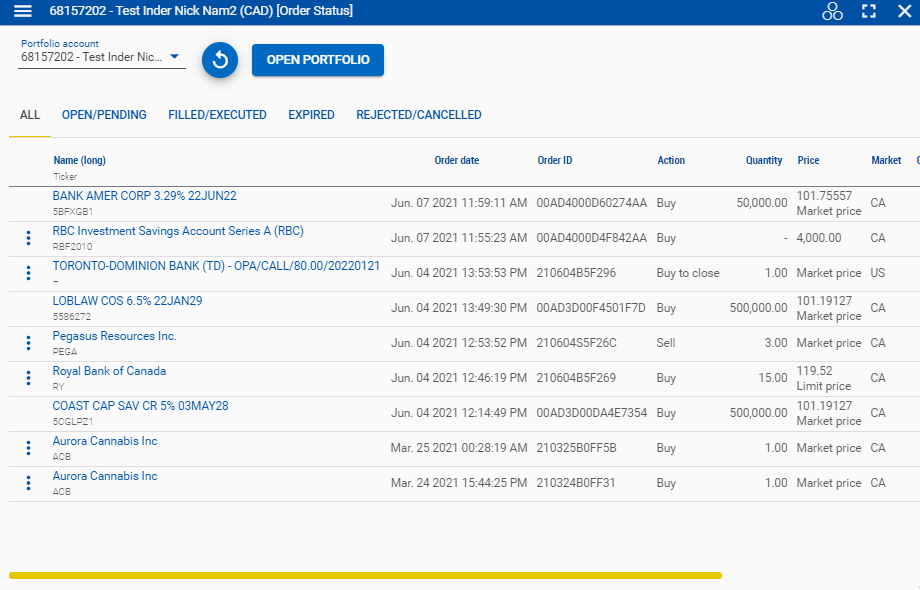
Task: Expand the Portfolio account dropdown
Action: click(x=102, y=57)
